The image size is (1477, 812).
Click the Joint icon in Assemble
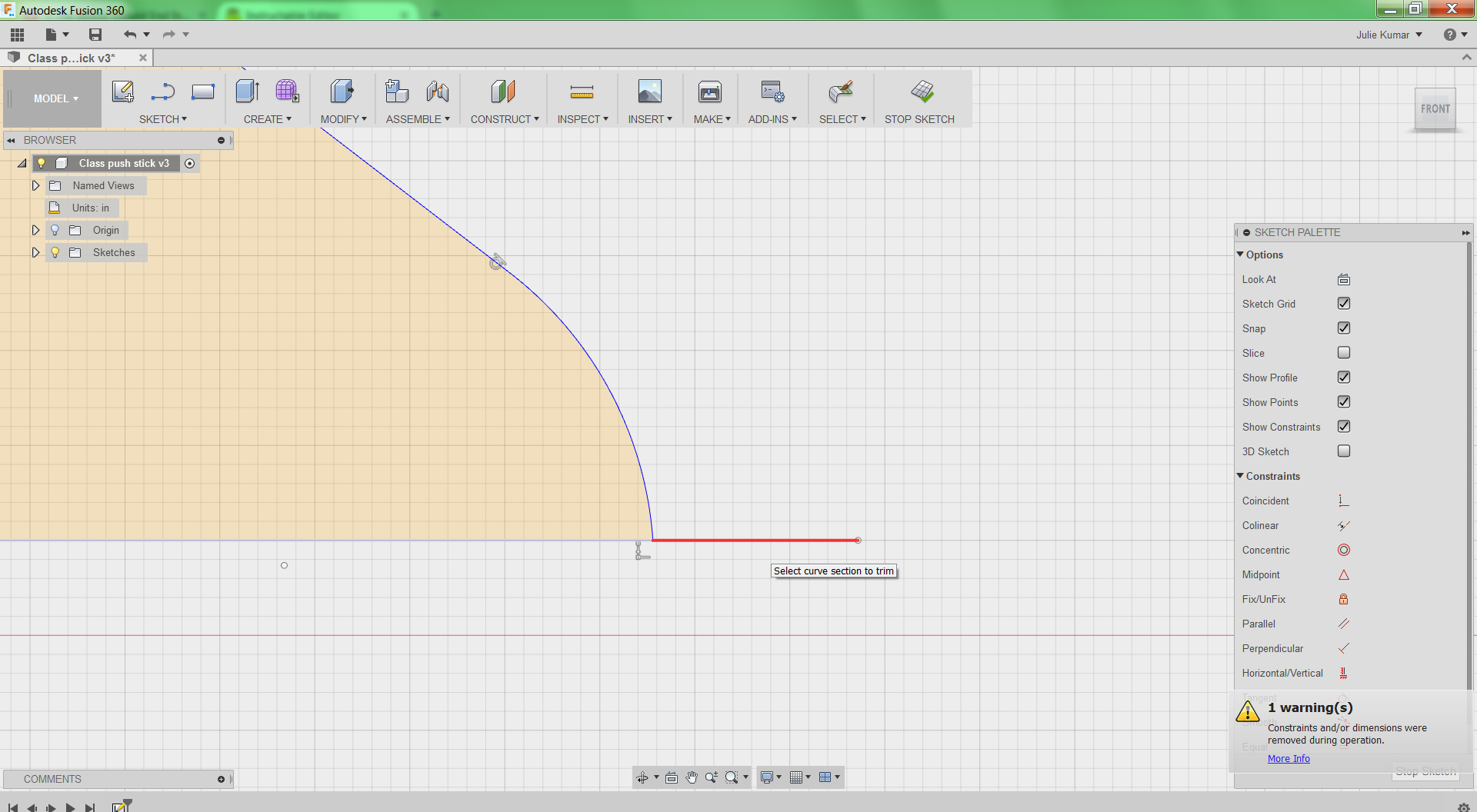438,92
